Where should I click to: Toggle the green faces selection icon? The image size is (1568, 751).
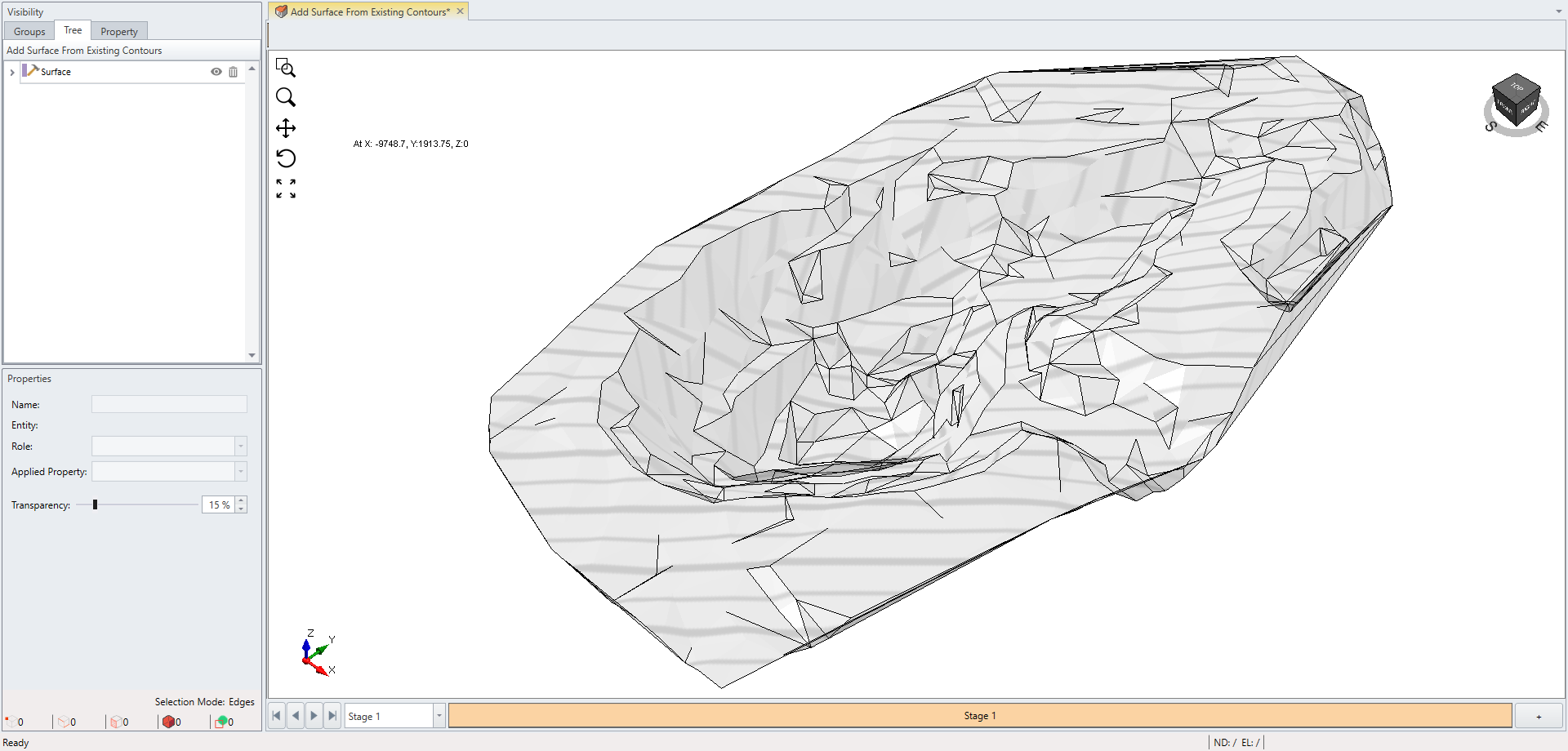coord(221,722)
